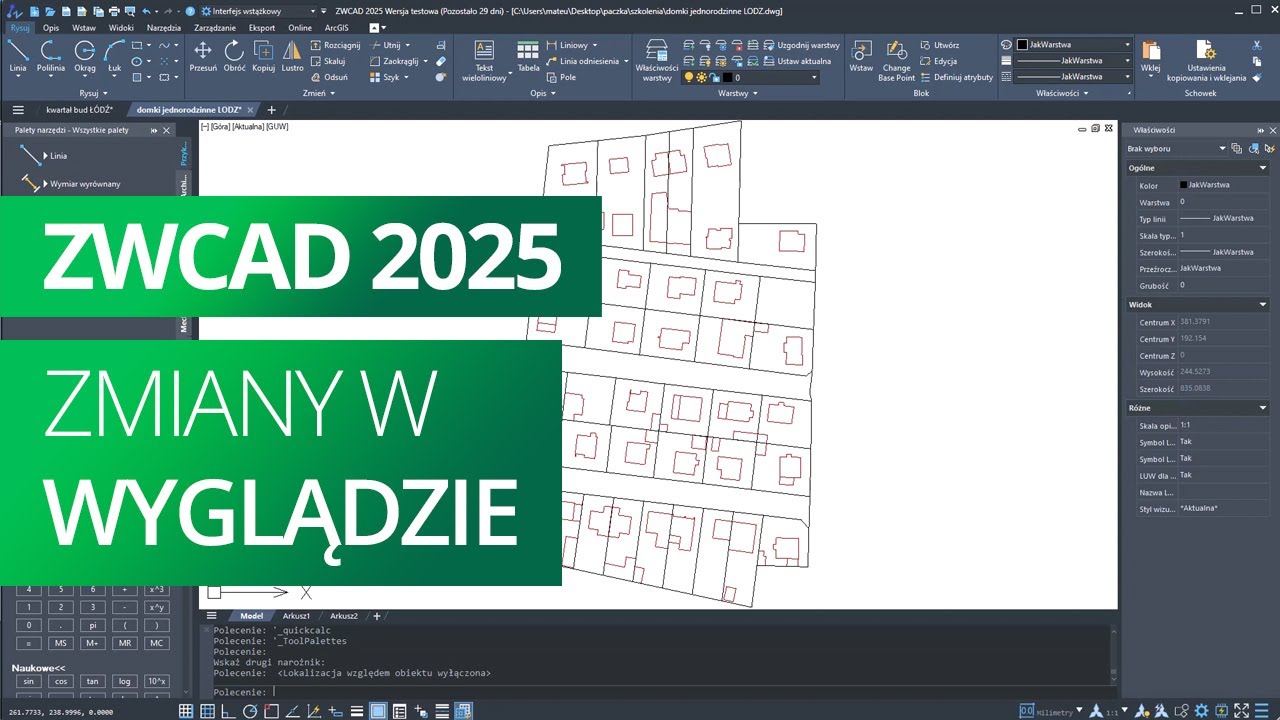The image size is (1280, 720).
Task: Open the Interfejs wstążkowy workspace dropdown
Action: (257, 10)
